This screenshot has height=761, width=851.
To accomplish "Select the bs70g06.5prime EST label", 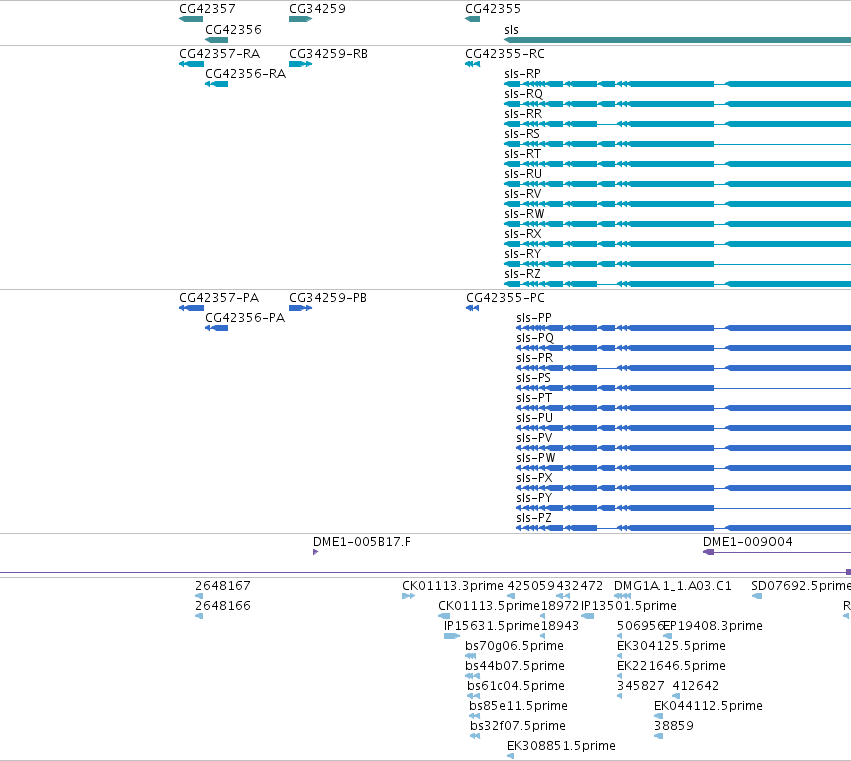I will point(514,646).
